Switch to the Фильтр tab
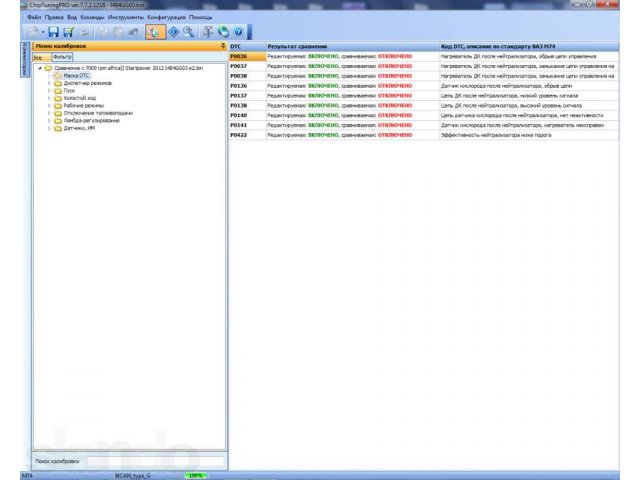640x480 pixels. coord(62,58)
